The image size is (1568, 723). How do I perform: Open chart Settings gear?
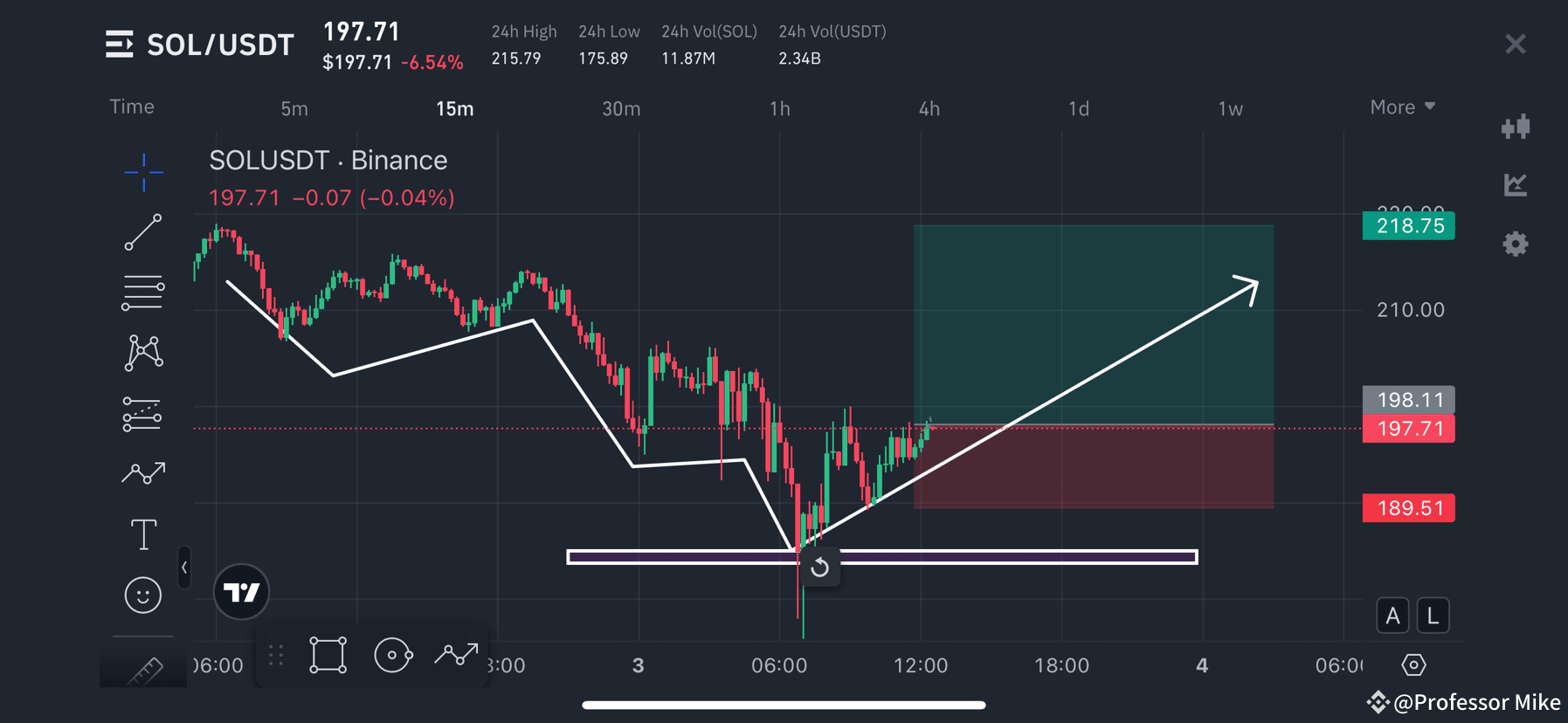tap(1516, 244)
